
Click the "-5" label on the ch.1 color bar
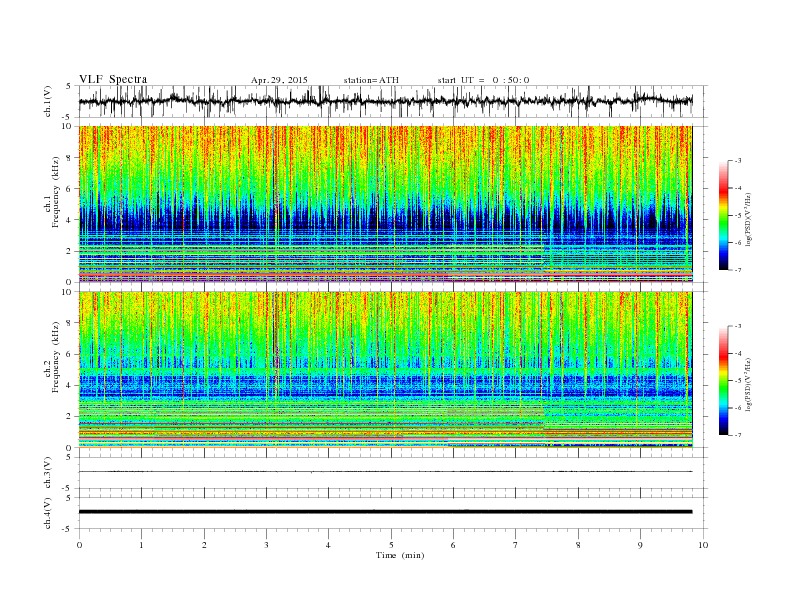point(738,216)
